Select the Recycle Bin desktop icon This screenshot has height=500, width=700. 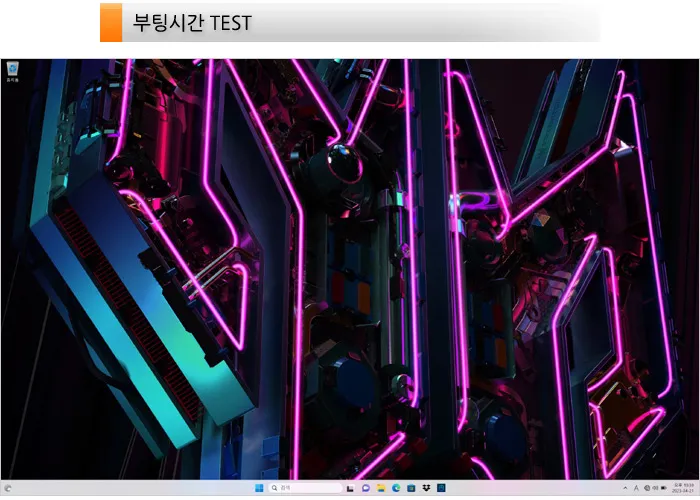(x=12, y=72)
